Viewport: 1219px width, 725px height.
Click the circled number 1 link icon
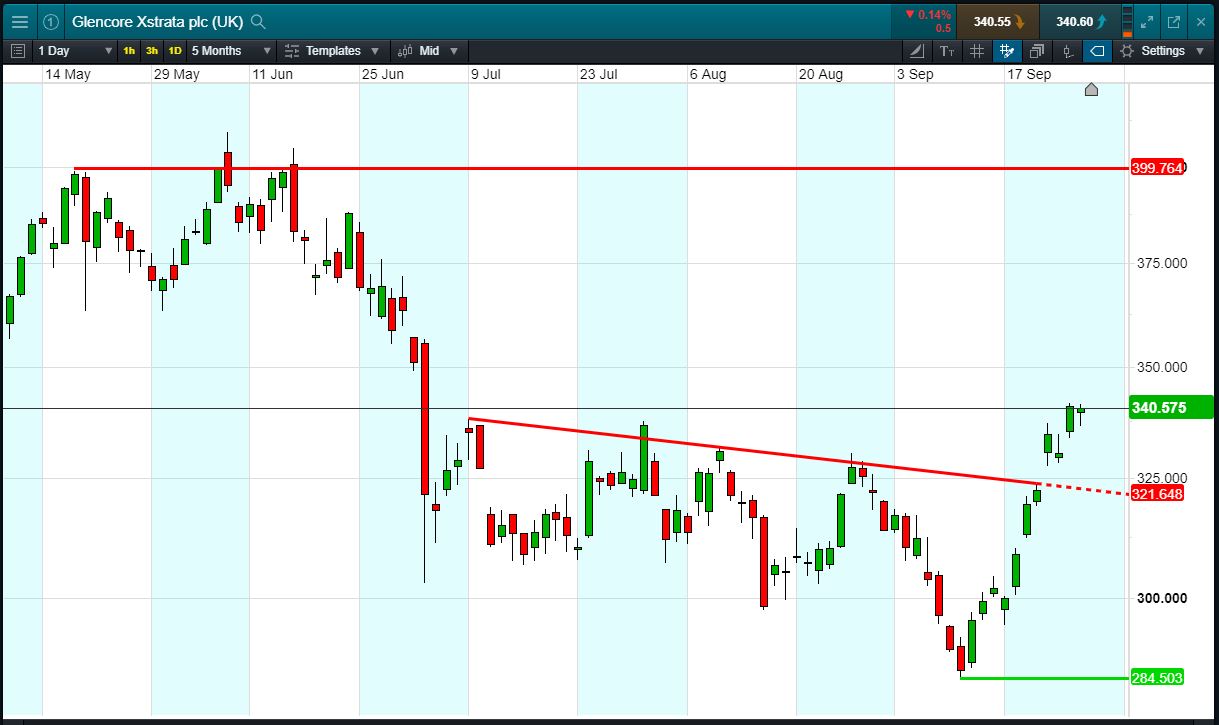click(51, 21)
